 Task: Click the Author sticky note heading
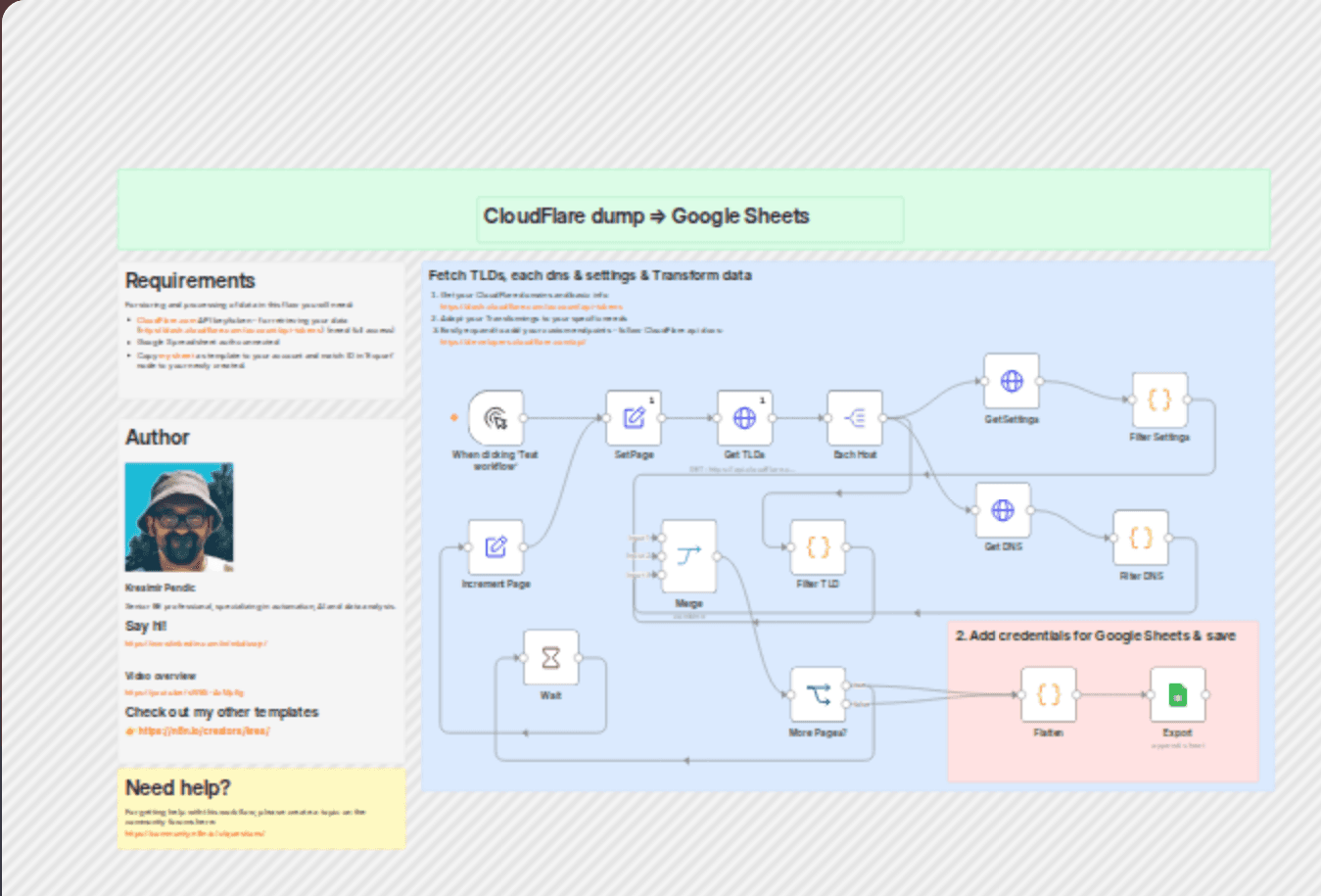point(158,438)
